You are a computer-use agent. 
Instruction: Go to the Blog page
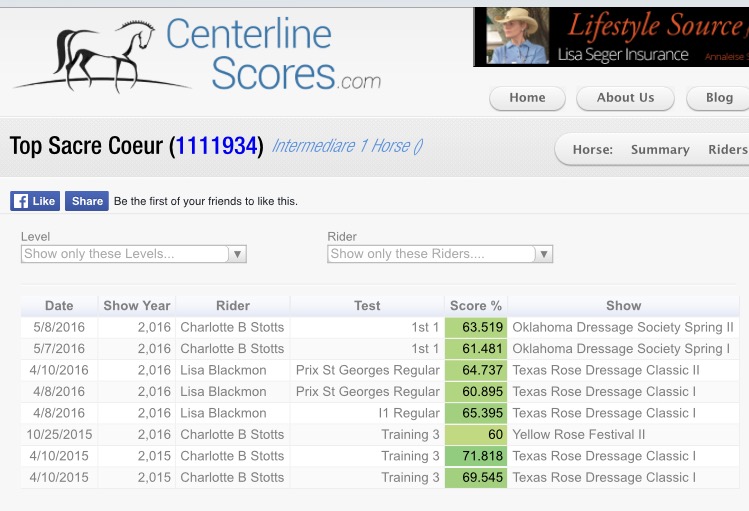[x=718, y=98]
